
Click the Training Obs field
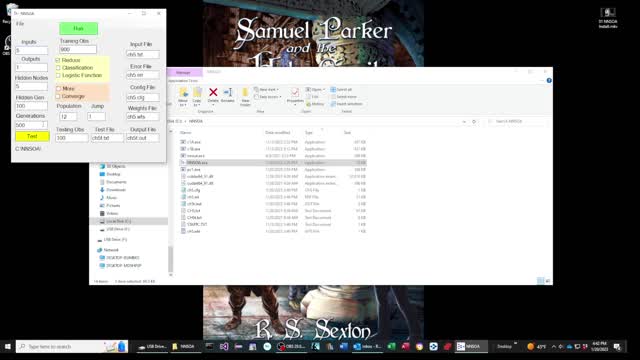click(x=78, y=49)
